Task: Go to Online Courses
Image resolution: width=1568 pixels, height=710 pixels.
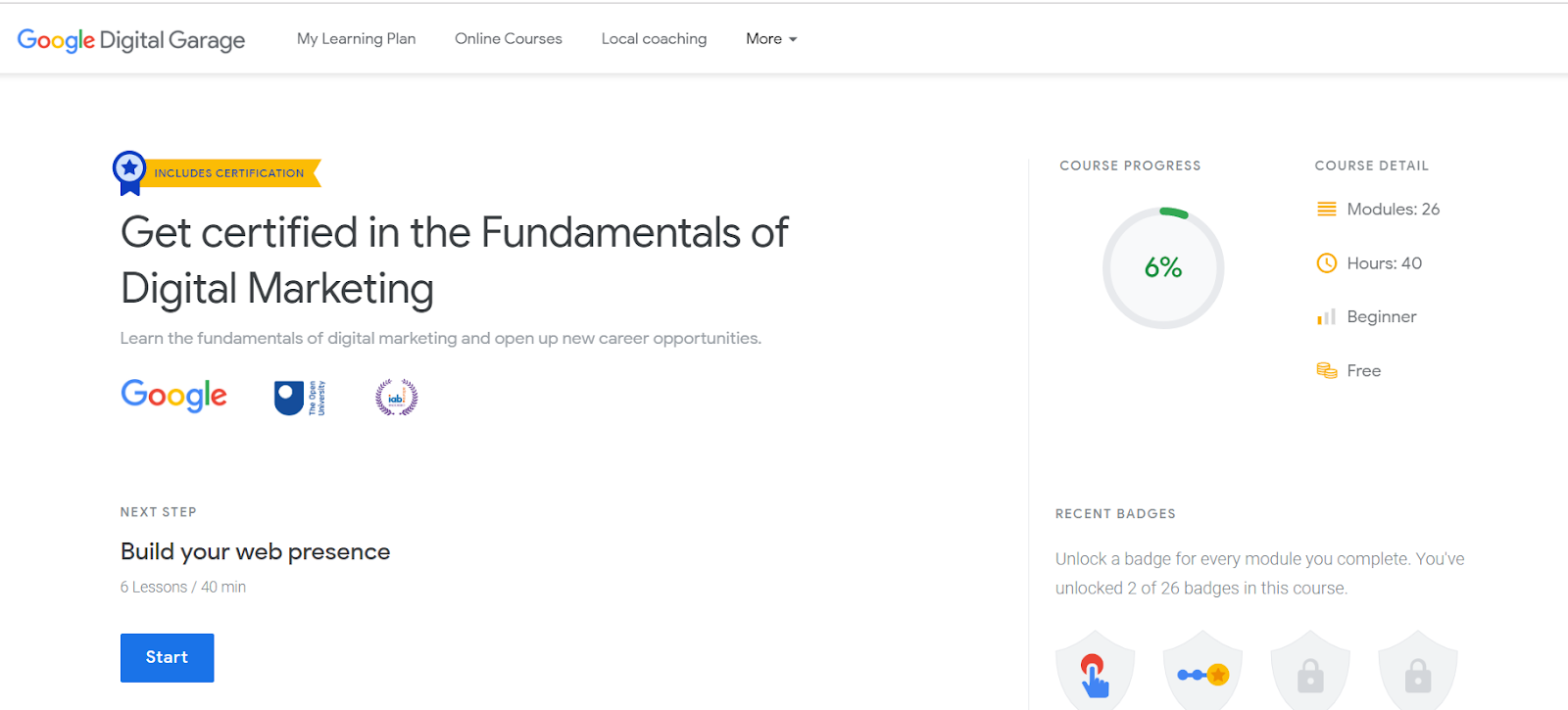Action: pos(508,39)
